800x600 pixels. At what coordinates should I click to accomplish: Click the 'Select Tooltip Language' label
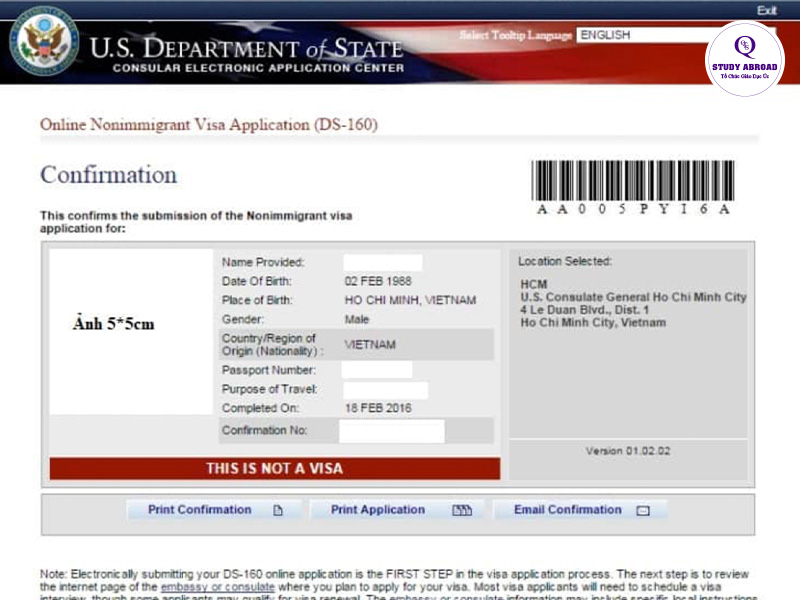click(515, 35)
